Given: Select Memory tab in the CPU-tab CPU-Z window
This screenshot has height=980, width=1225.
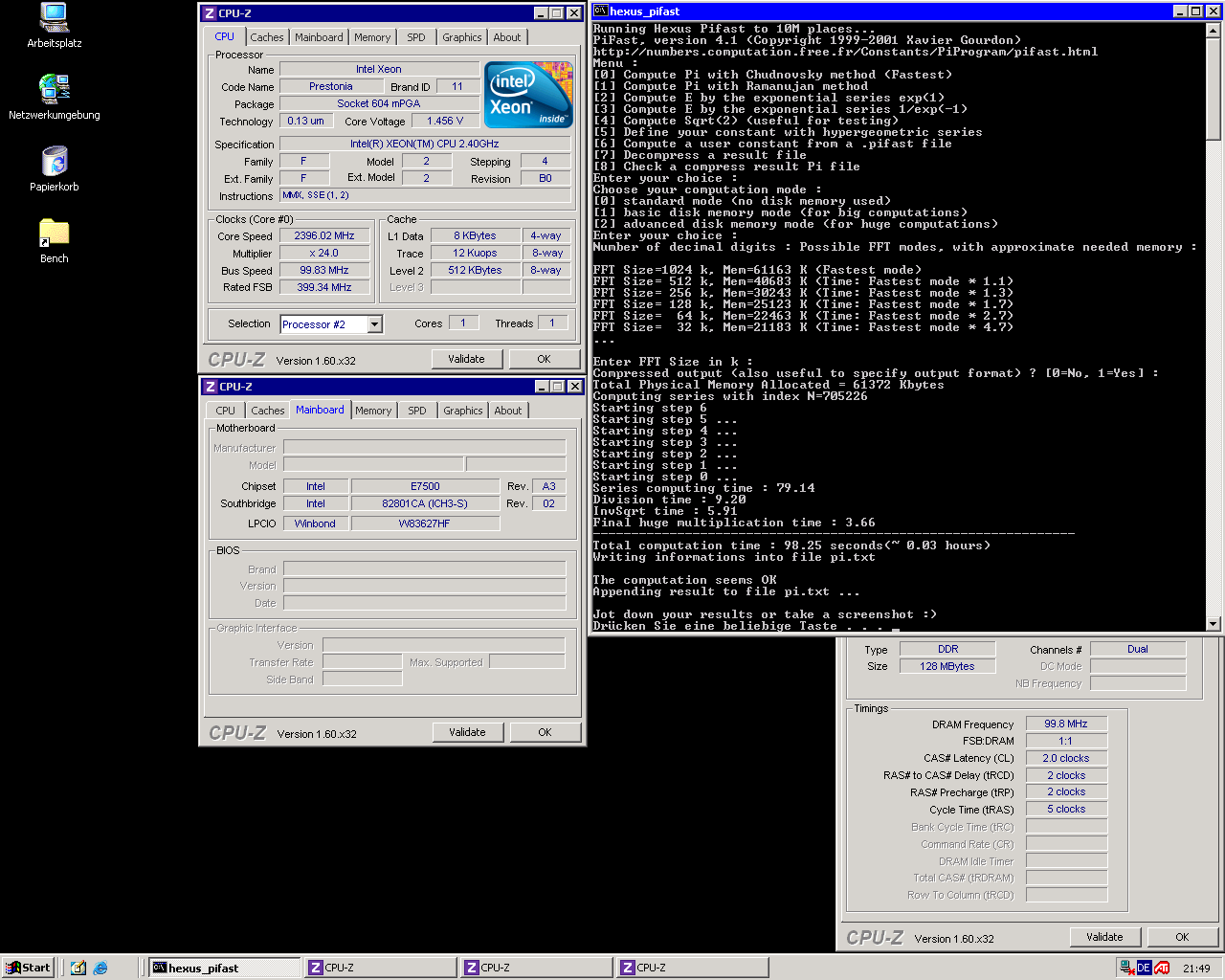Looking at the screenshot, I should pos(372,37).
